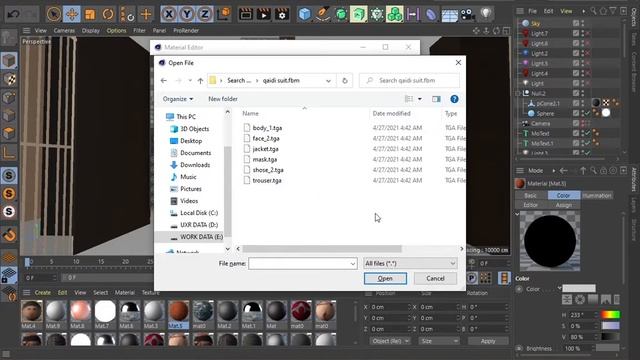
Task: Open Downloads in navigation pane
Action: click(195, 165)
